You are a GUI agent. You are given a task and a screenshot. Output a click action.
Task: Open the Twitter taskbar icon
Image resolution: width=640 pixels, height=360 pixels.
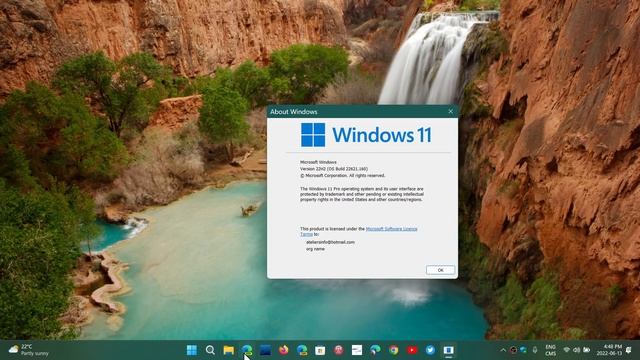[430, 350]
